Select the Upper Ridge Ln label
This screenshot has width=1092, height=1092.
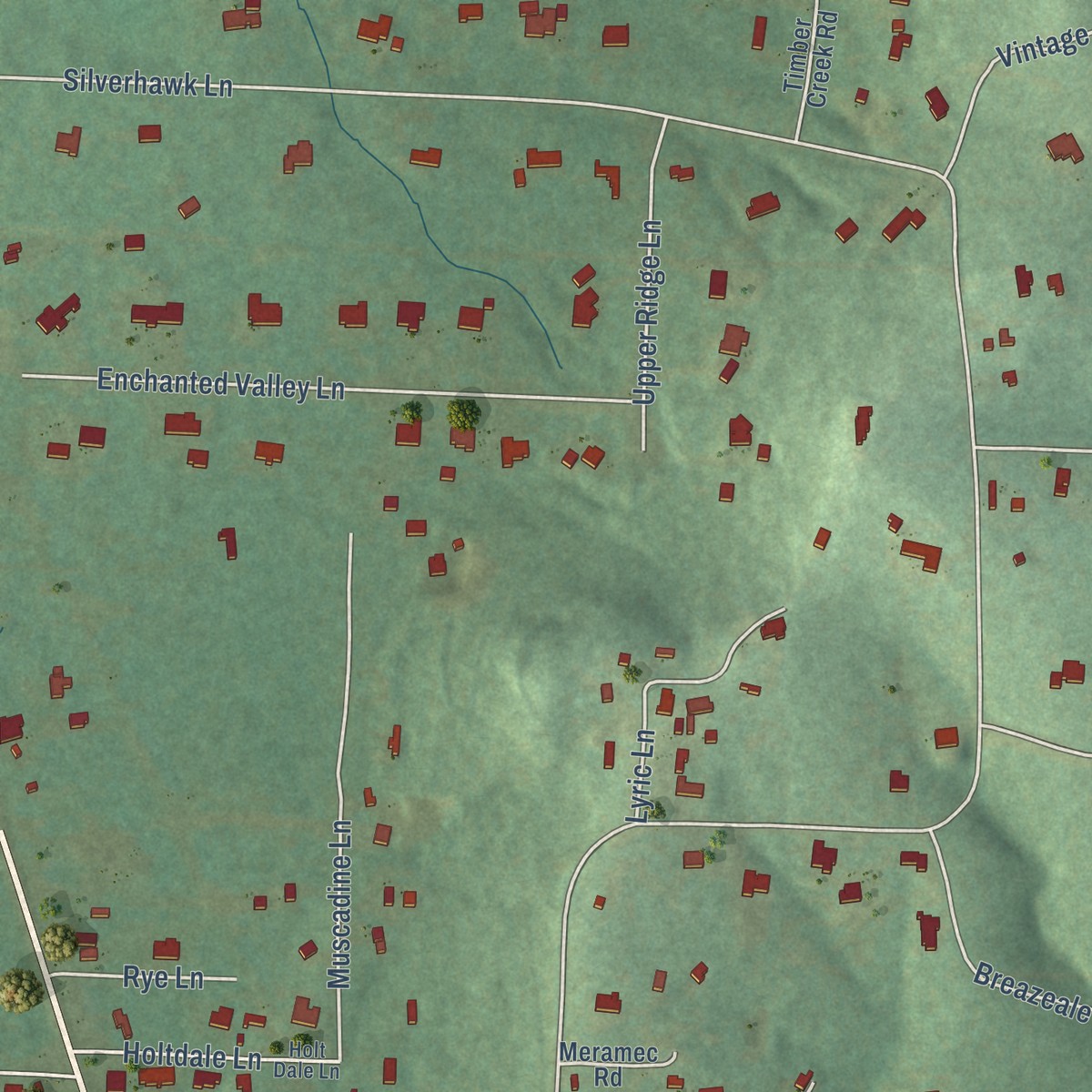(648, 312)
